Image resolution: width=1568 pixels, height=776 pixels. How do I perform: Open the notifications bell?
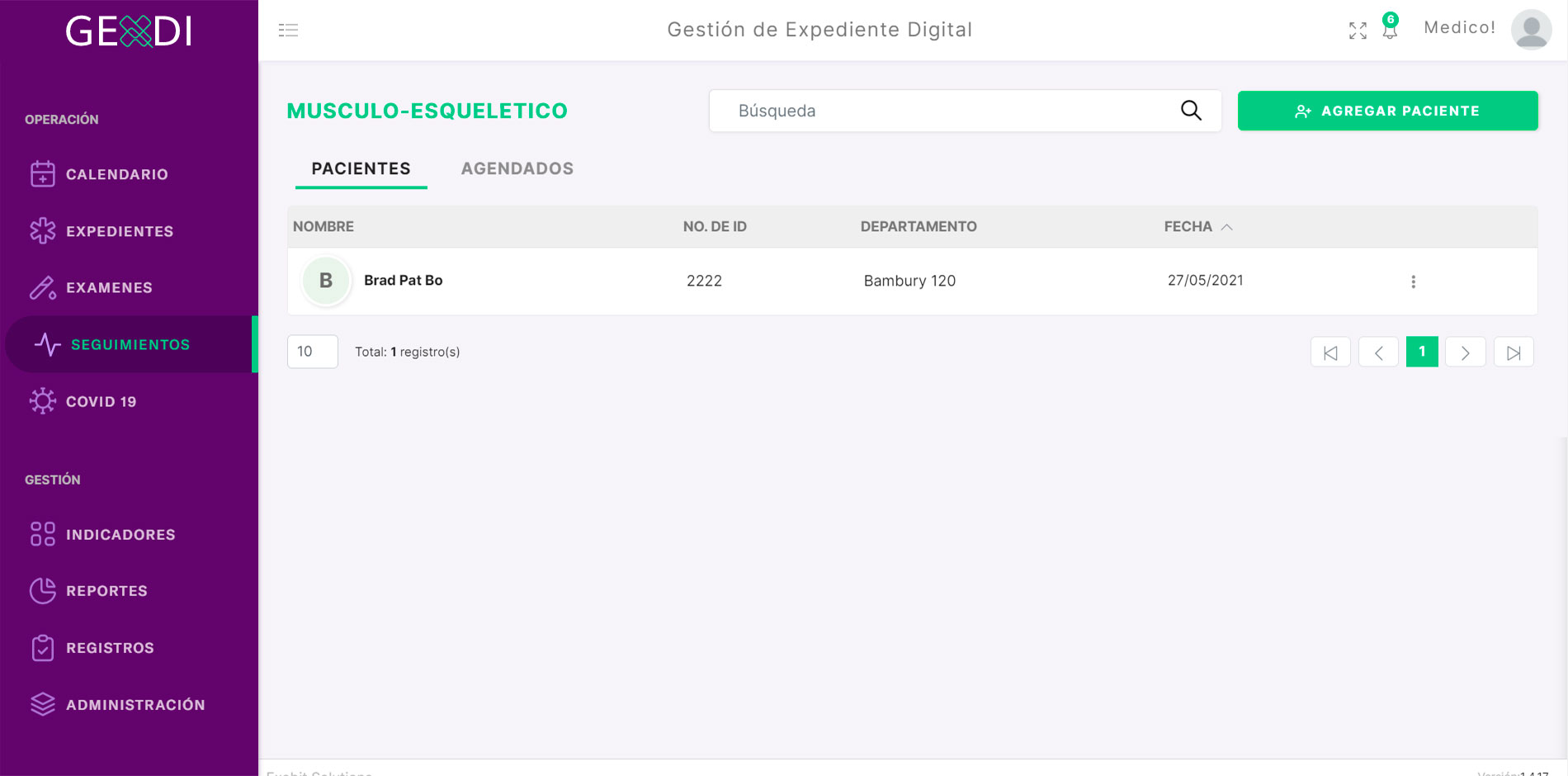pos(1390,29)
